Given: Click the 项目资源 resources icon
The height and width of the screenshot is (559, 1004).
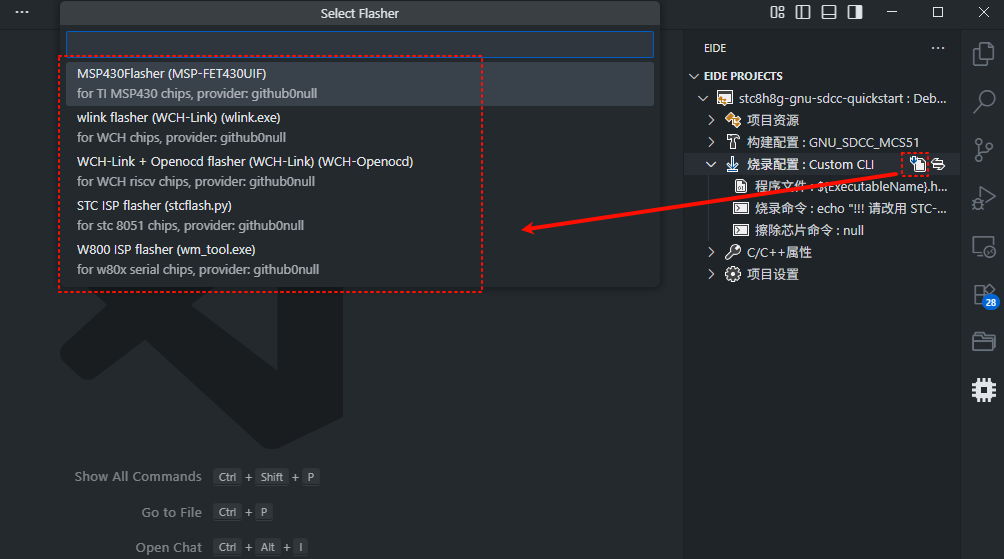Looking at the screenshot, I should 733,120.
